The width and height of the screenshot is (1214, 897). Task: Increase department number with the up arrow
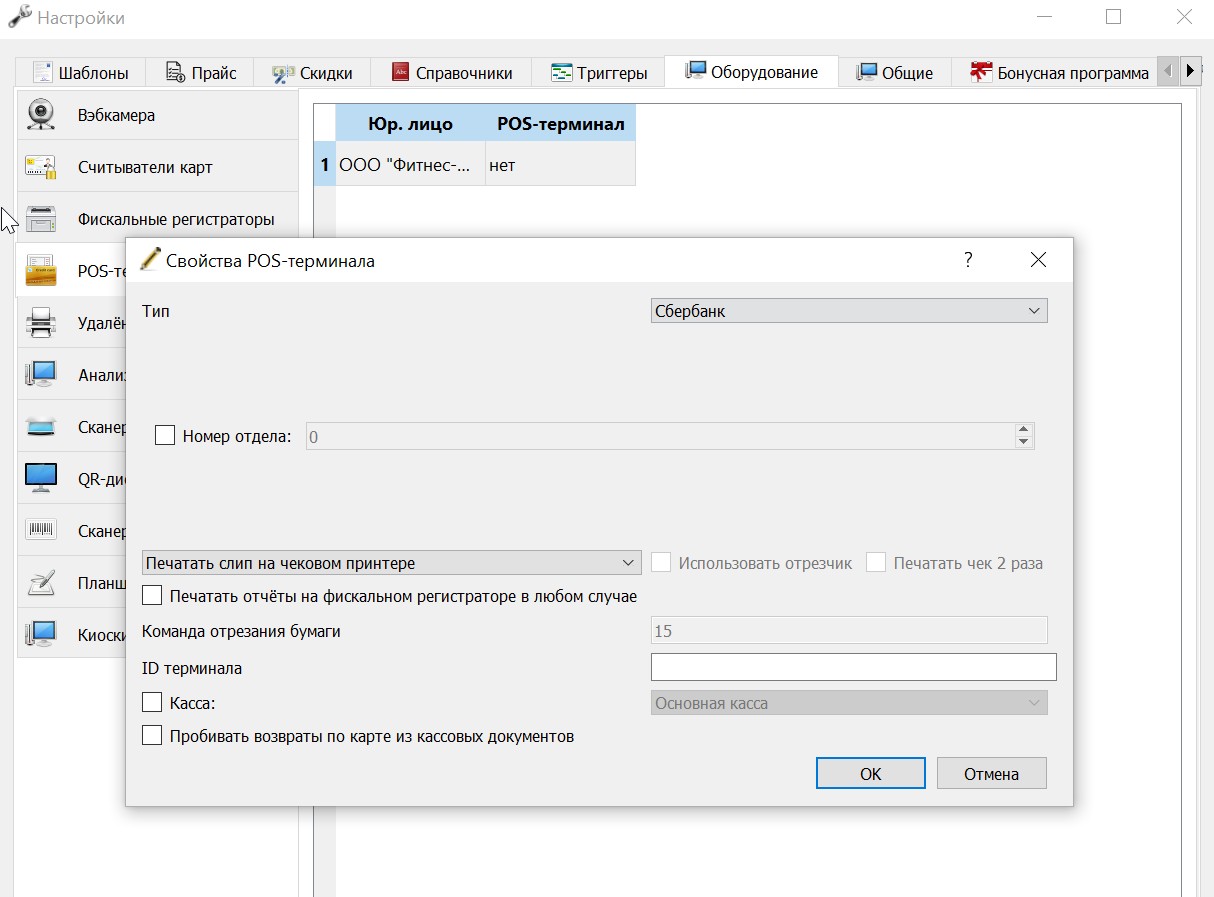(1023, 430)
